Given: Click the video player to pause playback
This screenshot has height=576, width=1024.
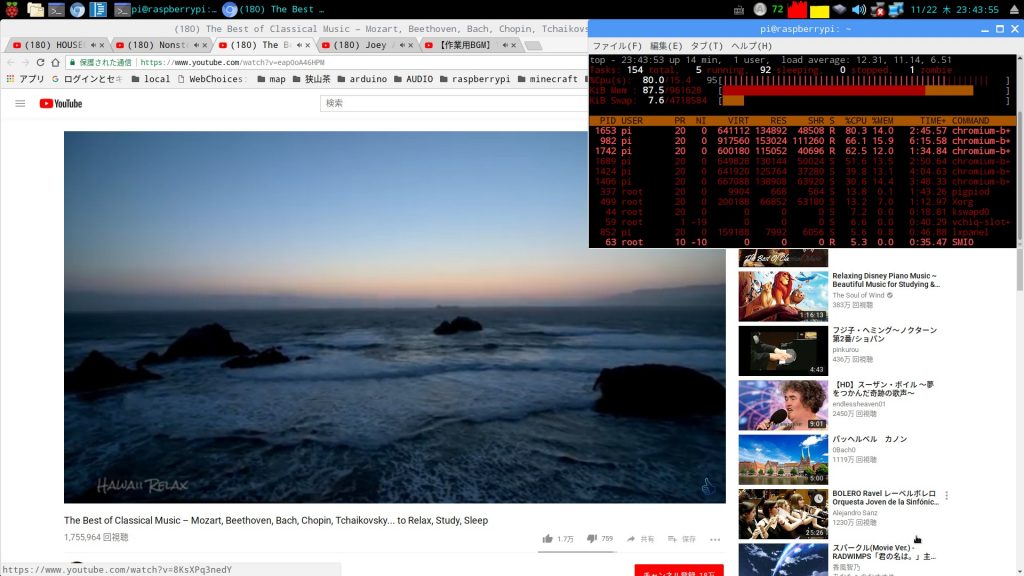Looking at the screenshot, I should pos(394,317).
